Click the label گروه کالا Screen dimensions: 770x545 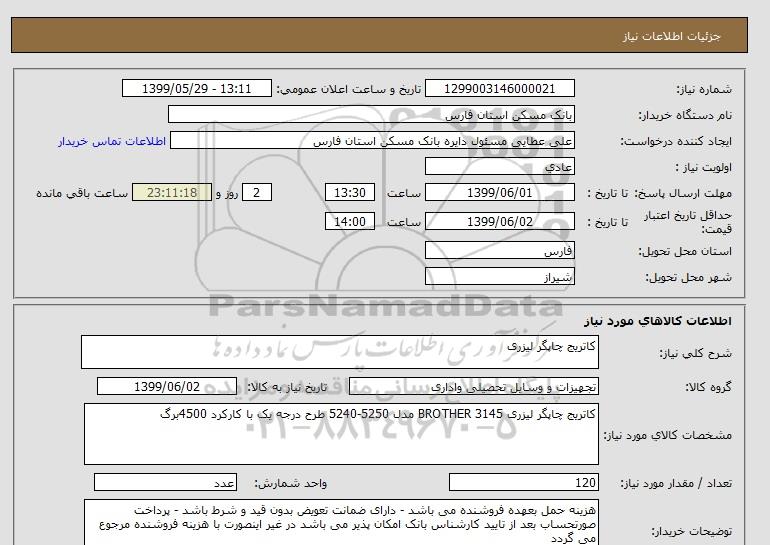[x=709, y=387]
